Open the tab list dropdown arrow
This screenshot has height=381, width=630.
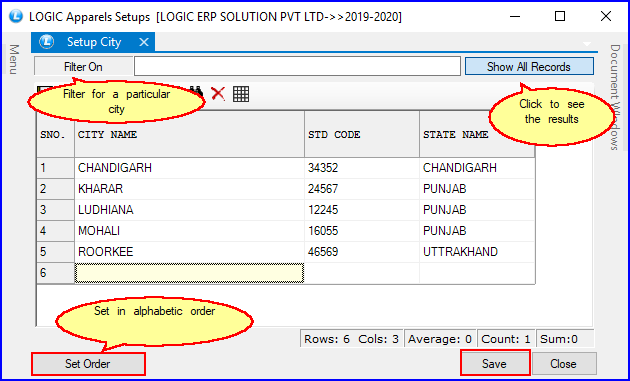[x=587, y=44]
